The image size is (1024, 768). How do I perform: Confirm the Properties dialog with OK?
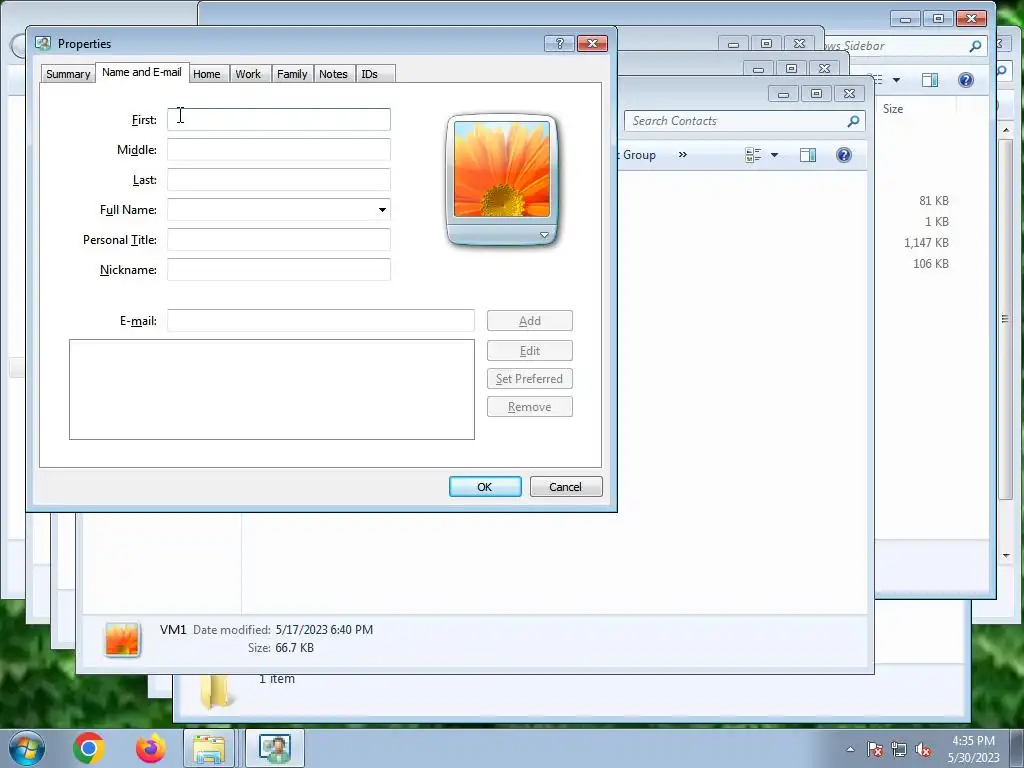(x=485, y=487)
